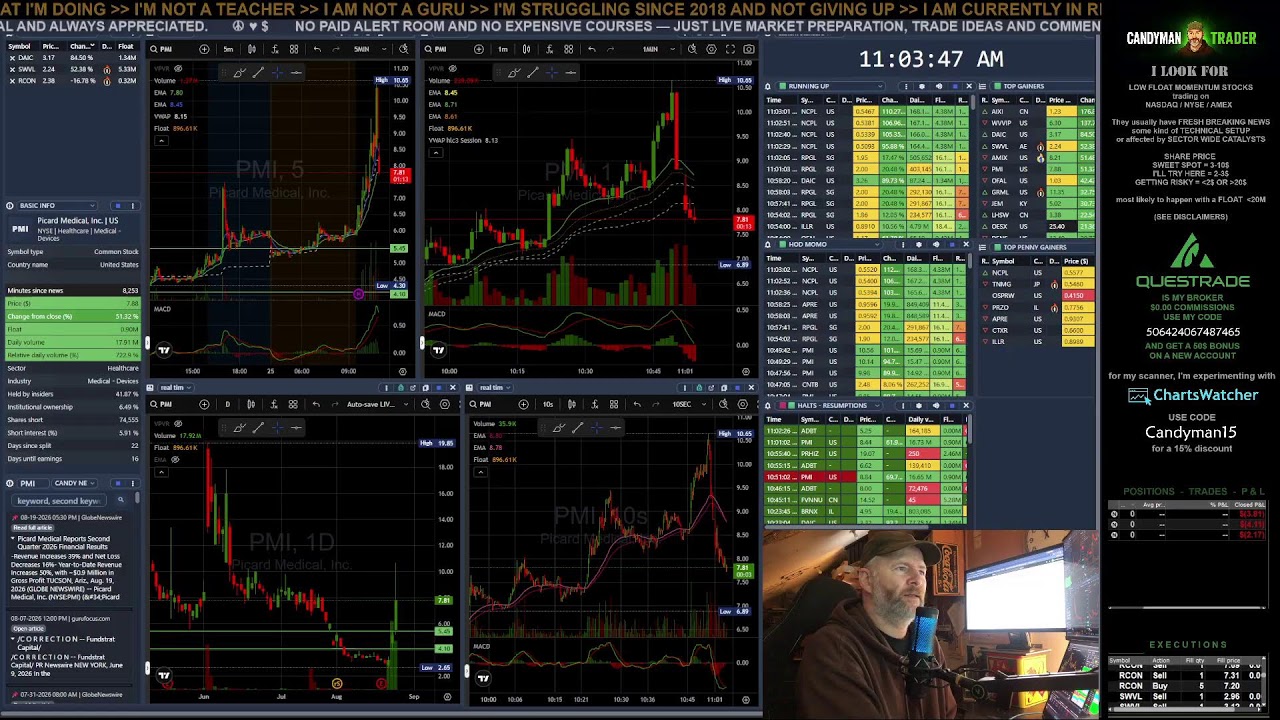Redo the last change on the 1-minute chart

click(610, 49)
